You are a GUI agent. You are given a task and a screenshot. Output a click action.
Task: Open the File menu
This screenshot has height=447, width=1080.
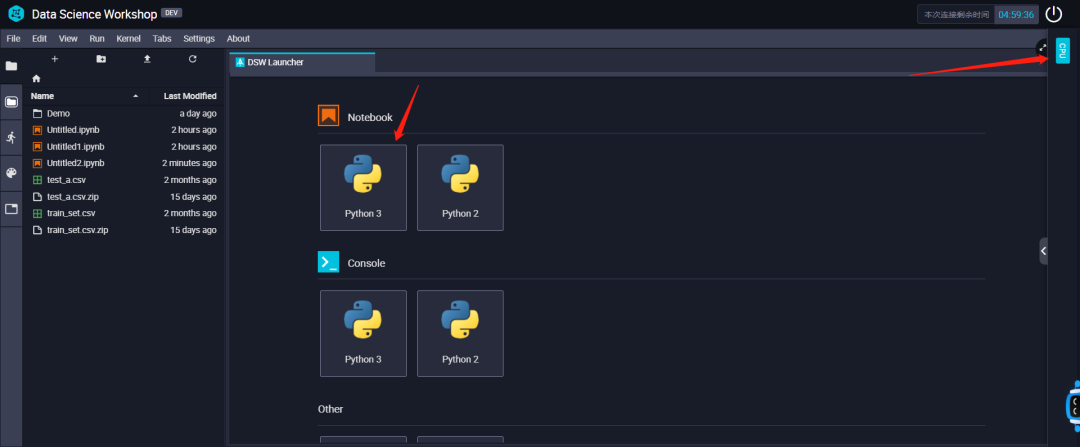pyautogui.click(x=13, y=39)
